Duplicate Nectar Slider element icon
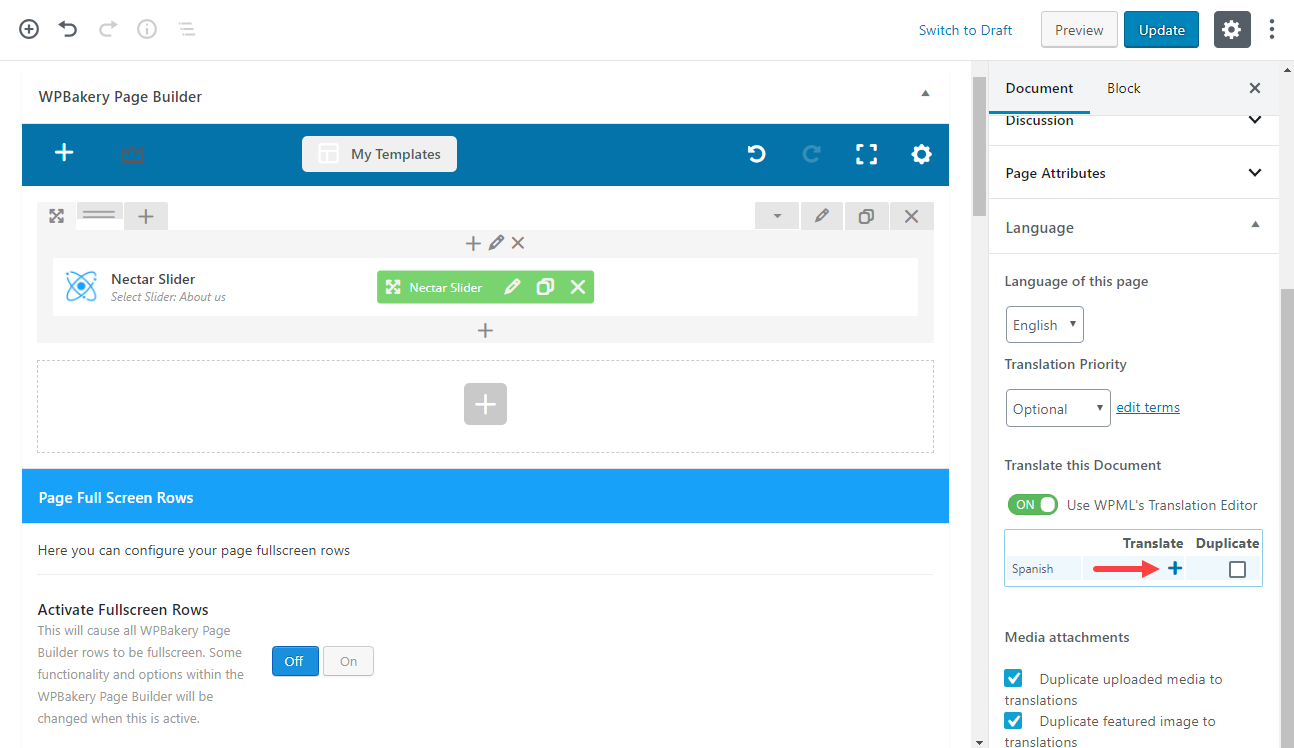 pyautogui.click(x=545, y=287)
